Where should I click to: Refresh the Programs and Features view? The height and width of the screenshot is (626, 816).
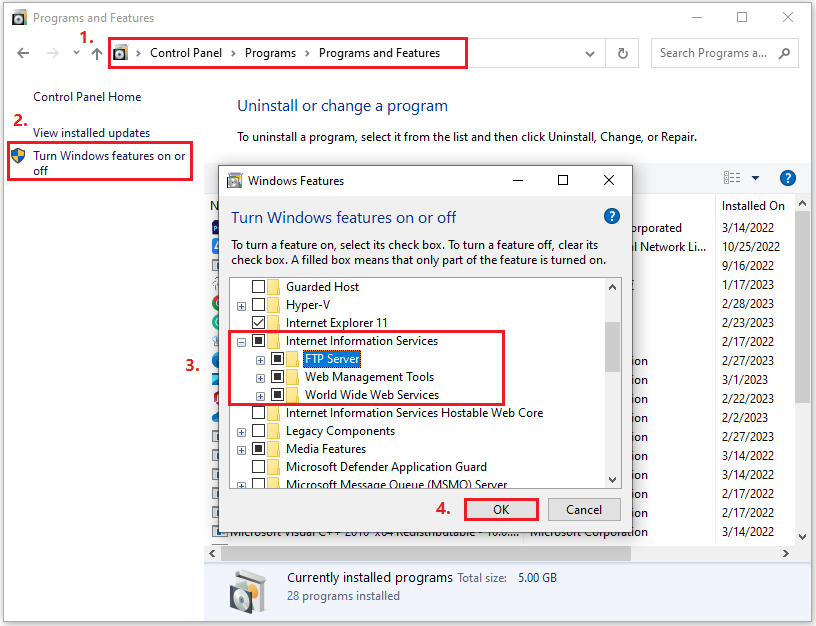[x=622, y=53]
